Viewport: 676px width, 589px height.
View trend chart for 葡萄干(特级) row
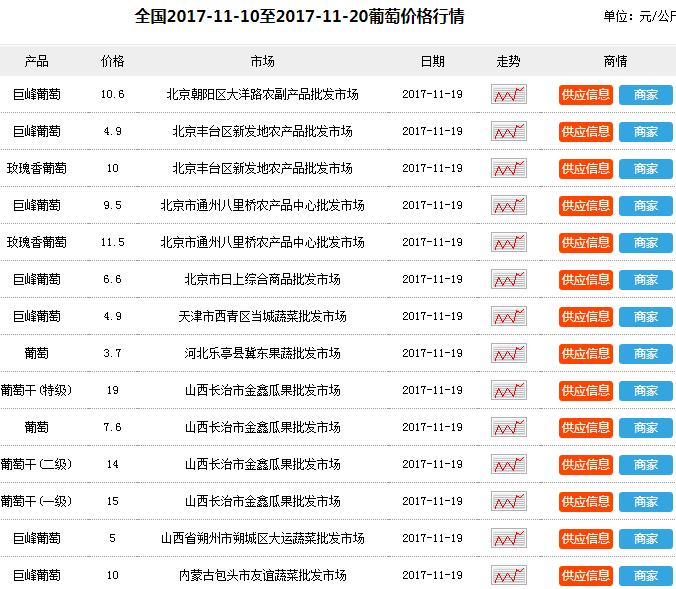click(508, 391)
